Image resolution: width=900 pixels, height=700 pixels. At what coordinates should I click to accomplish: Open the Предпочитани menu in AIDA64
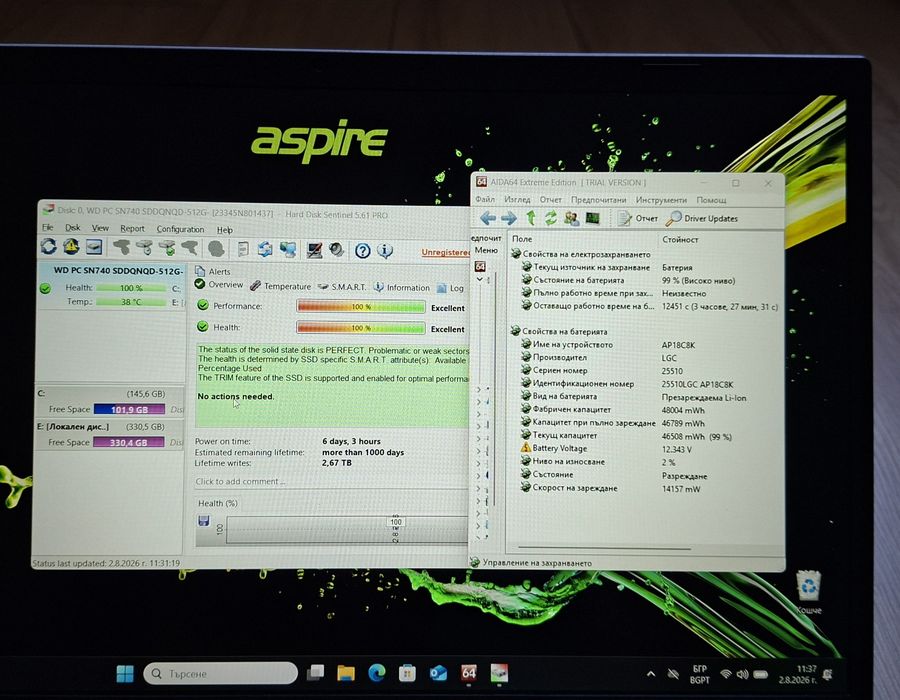(599, 200)
